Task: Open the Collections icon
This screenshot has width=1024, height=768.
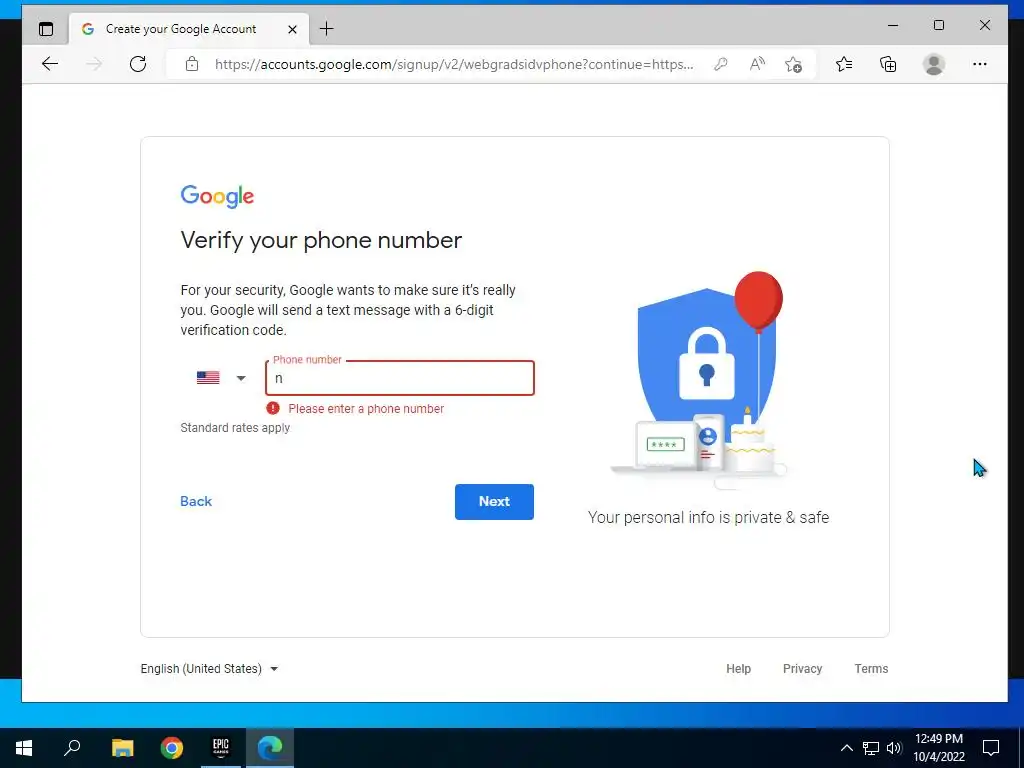Action: 888,64
